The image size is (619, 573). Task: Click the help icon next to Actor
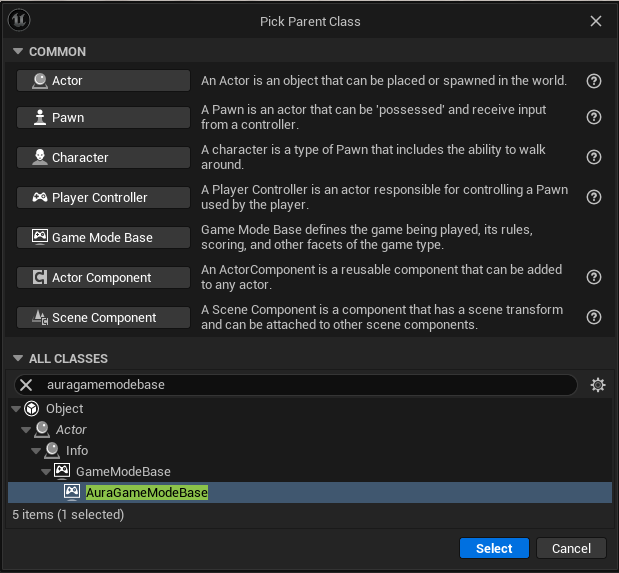pyautogui.click(x=594, y=81)
